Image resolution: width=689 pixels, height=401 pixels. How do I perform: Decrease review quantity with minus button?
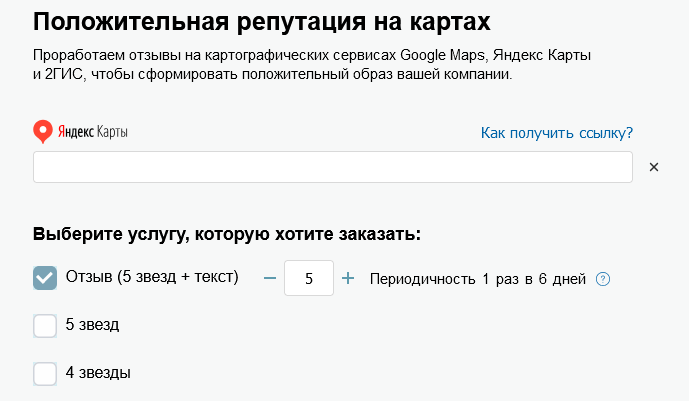tap(269, 278)
